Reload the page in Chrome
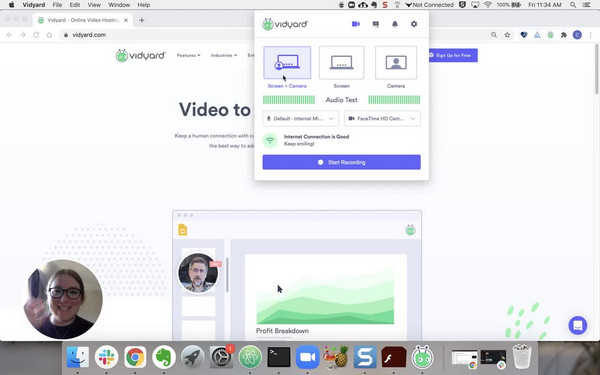The height and width of the screenshot is (375, 600). tap(36, 35)
